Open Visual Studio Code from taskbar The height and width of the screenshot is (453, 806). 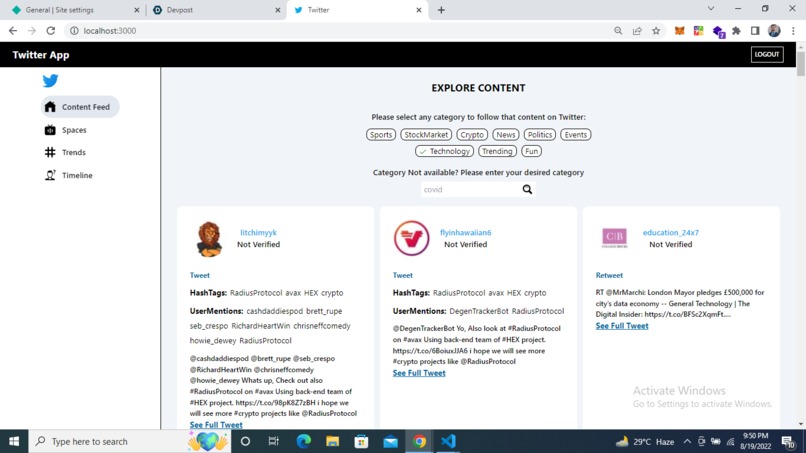pyautogui.click(x=448, y=441)
